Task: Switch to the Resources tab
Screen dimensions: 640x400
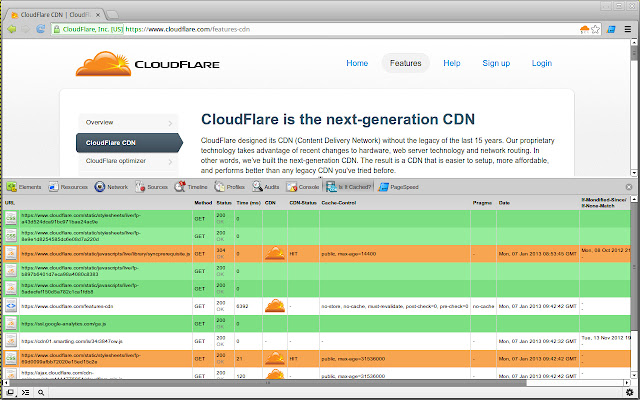Action: pos(68,187)
